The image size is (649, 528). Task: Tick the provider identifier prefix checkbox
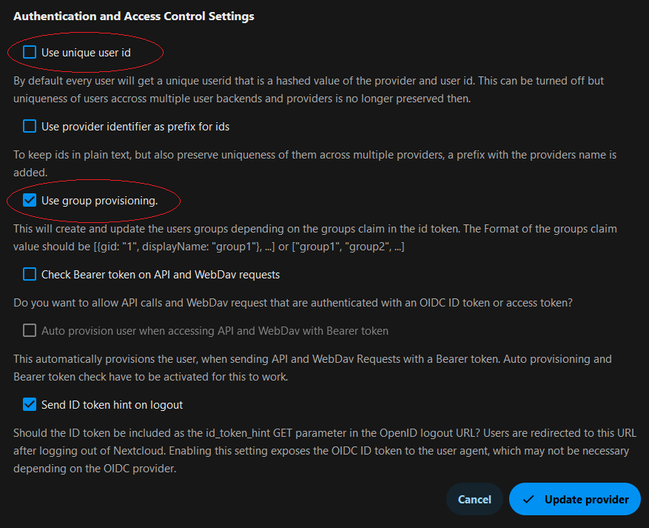(x=29, y=127)
